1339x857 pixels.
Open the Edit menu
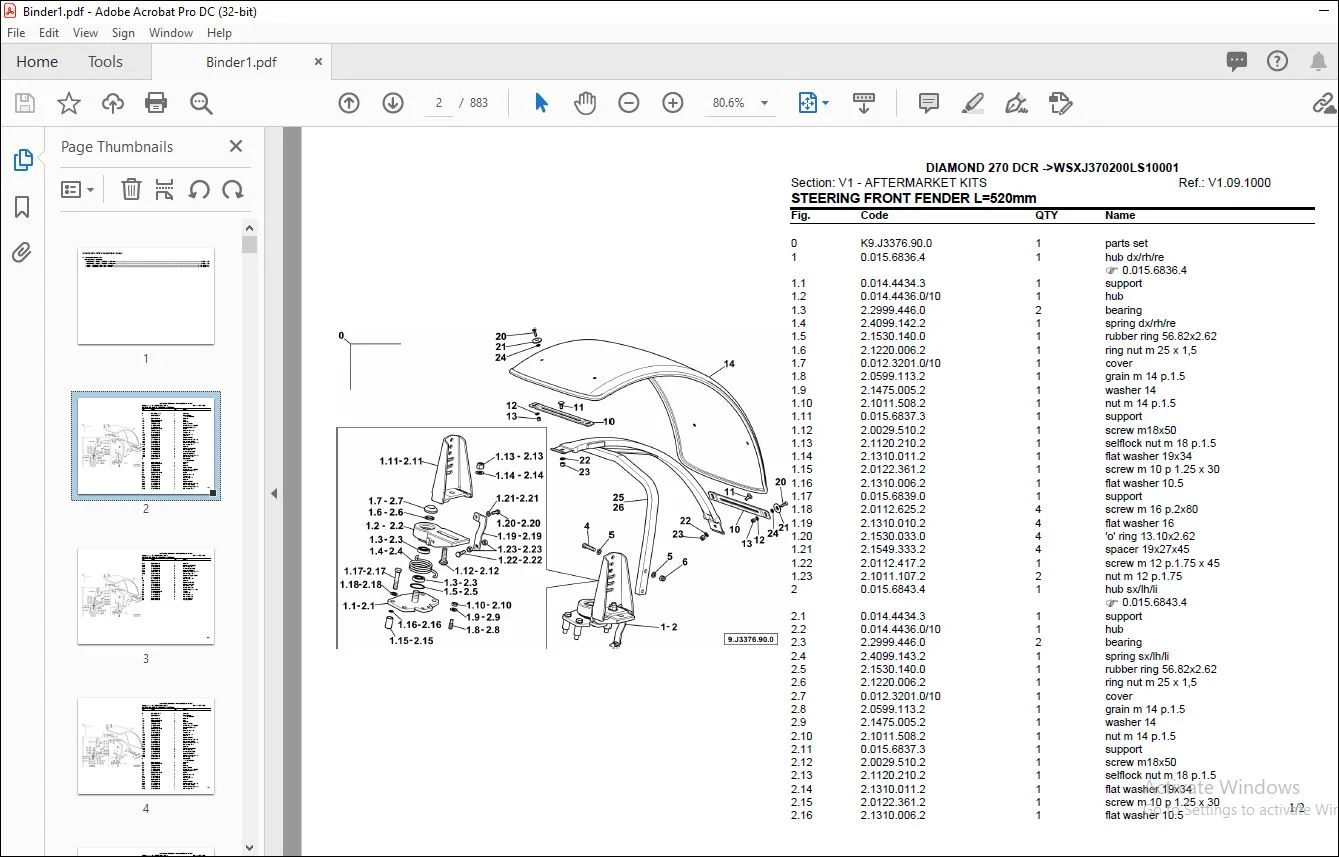[49, 33]
